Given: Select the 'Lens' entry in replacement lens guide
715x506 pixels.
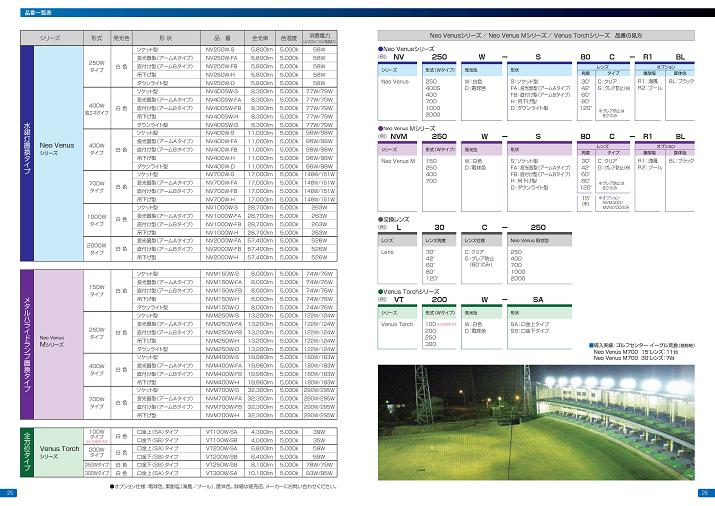Looking at the screenshot, I should coord(387,252).
